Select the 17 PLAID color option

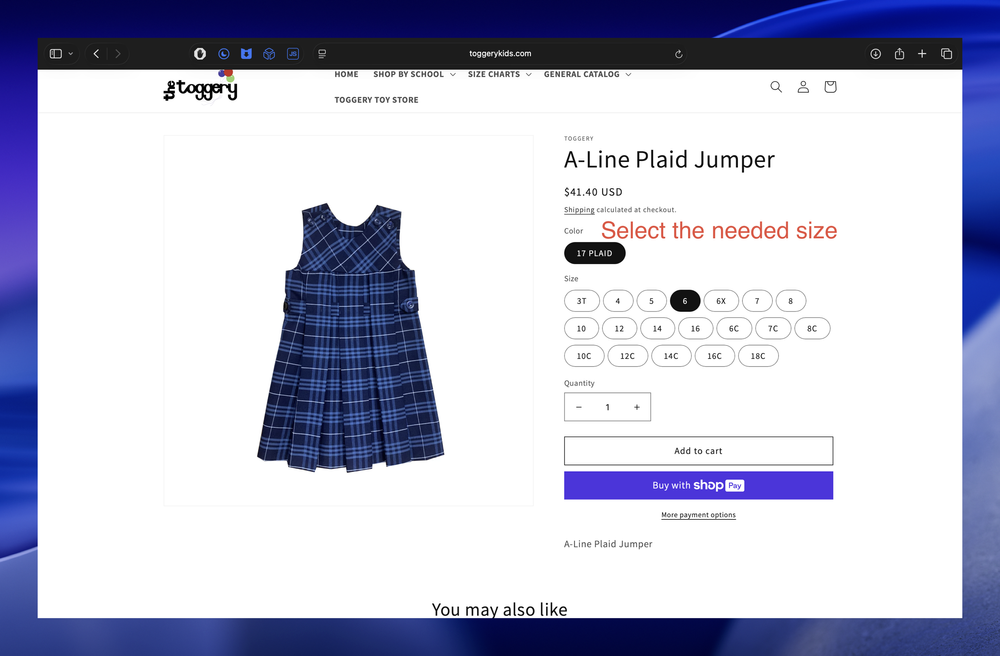pyautogui.click(x=594, y=253)
